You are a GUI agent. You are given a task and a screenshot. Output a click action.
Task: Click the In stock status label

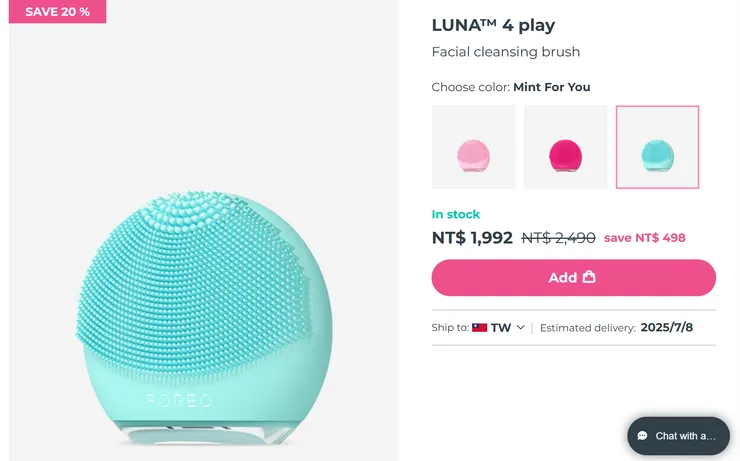click(456, 214)
